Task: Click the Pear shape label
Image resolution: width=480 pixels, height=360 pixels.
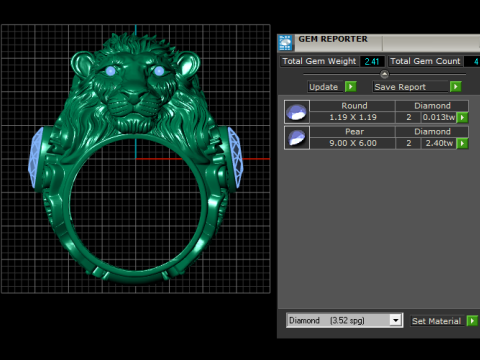Action: (353, 132)
